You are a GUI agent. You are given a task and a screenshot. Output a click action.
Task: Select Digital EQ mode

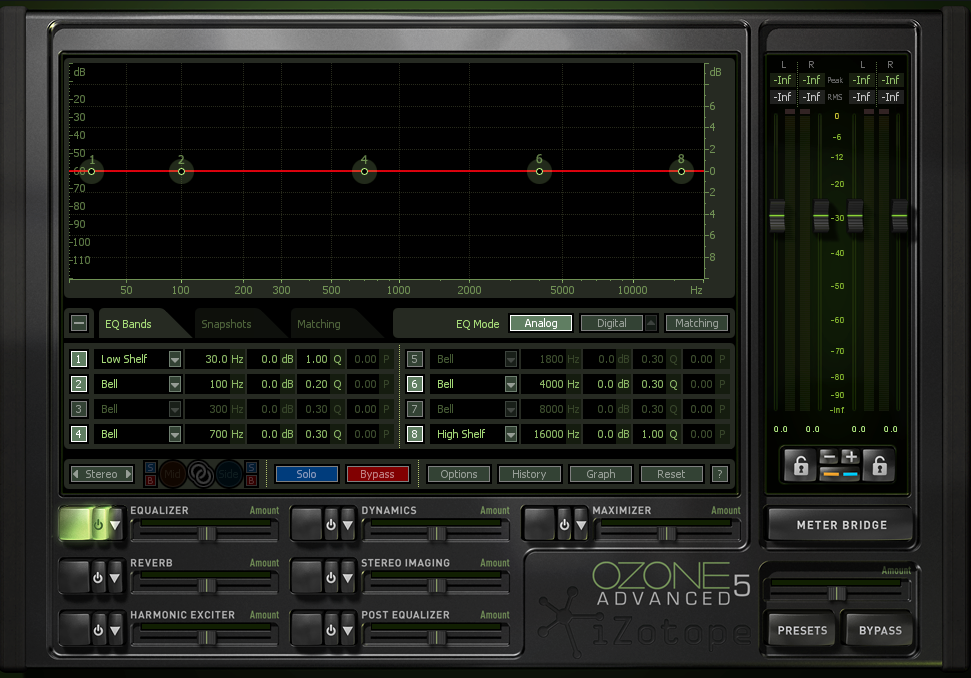pyautogui.click(x=611, y=323)
